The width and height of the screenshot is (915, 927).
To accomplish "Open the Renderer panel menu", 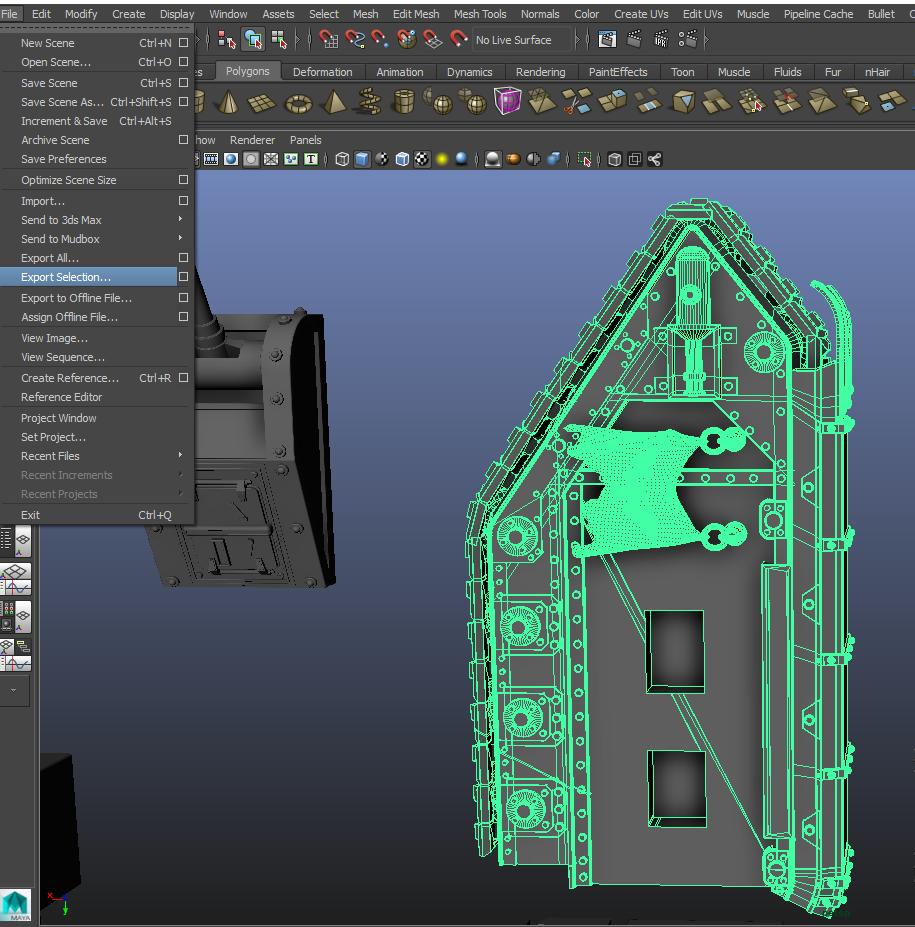I will tap(252, 140).
